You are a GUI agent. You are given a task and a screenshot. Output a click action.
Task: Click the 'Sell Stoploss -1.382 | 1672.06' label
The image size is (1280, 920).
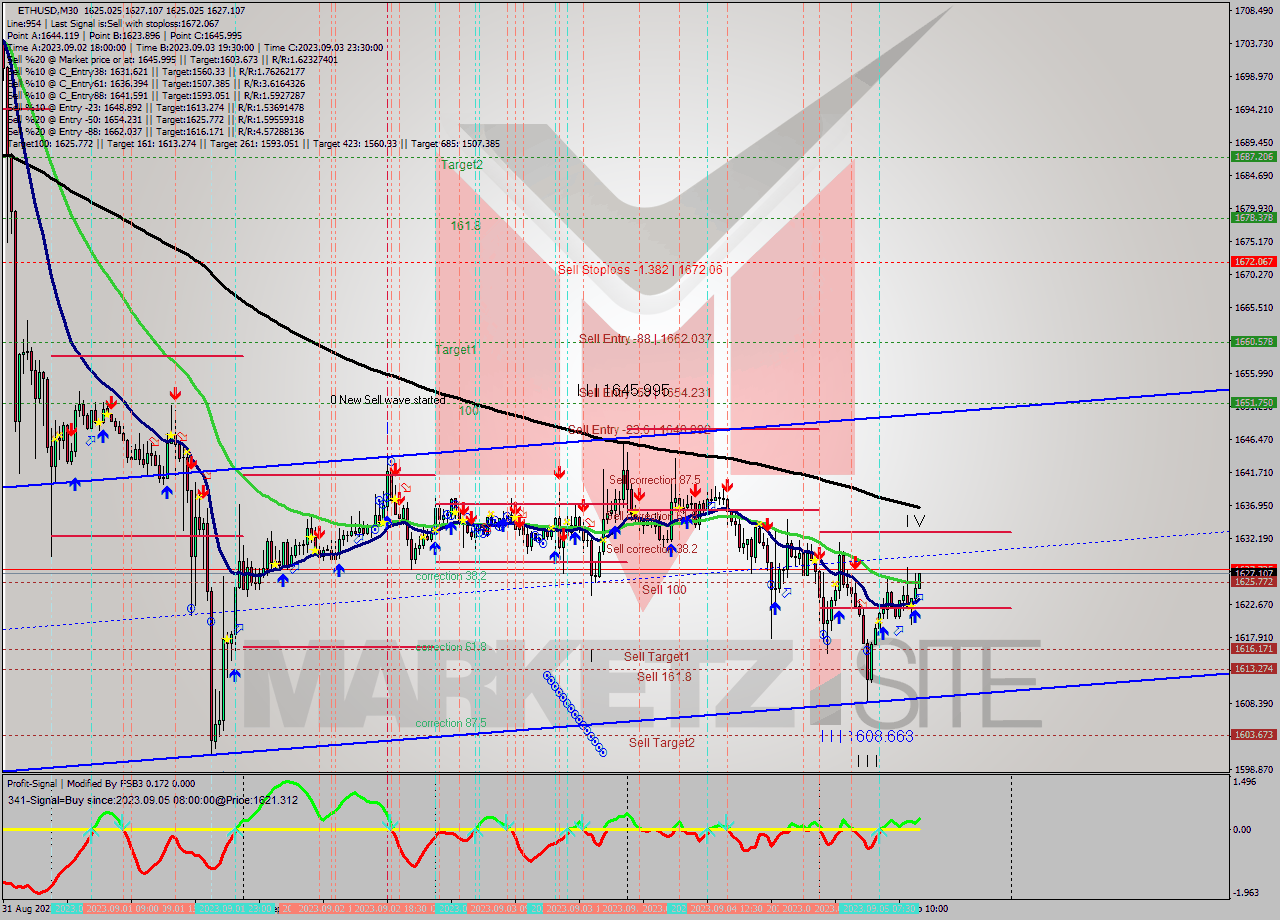point(639,270)
